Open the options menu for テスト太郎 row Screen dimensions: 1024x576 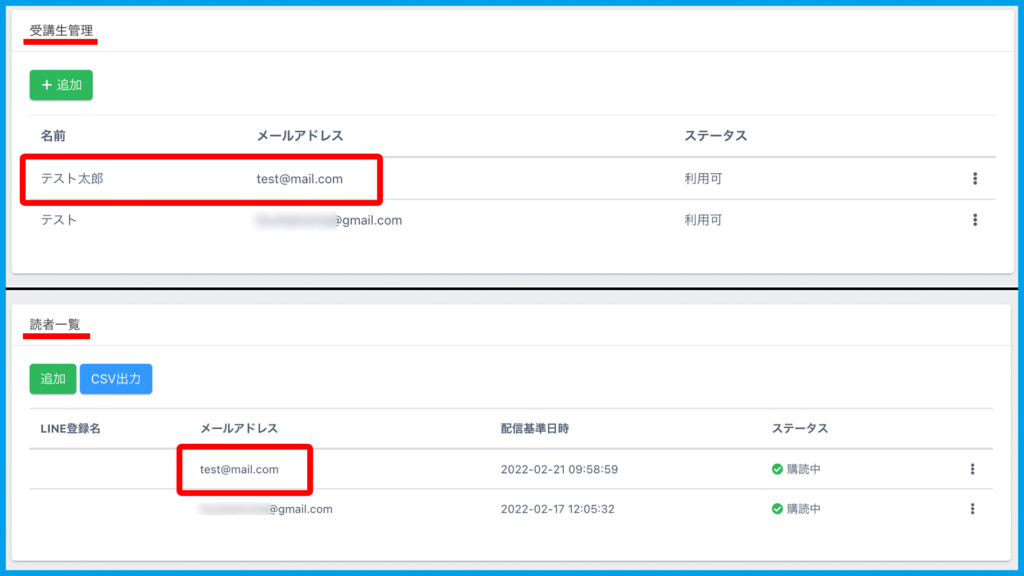click(974, 179)
